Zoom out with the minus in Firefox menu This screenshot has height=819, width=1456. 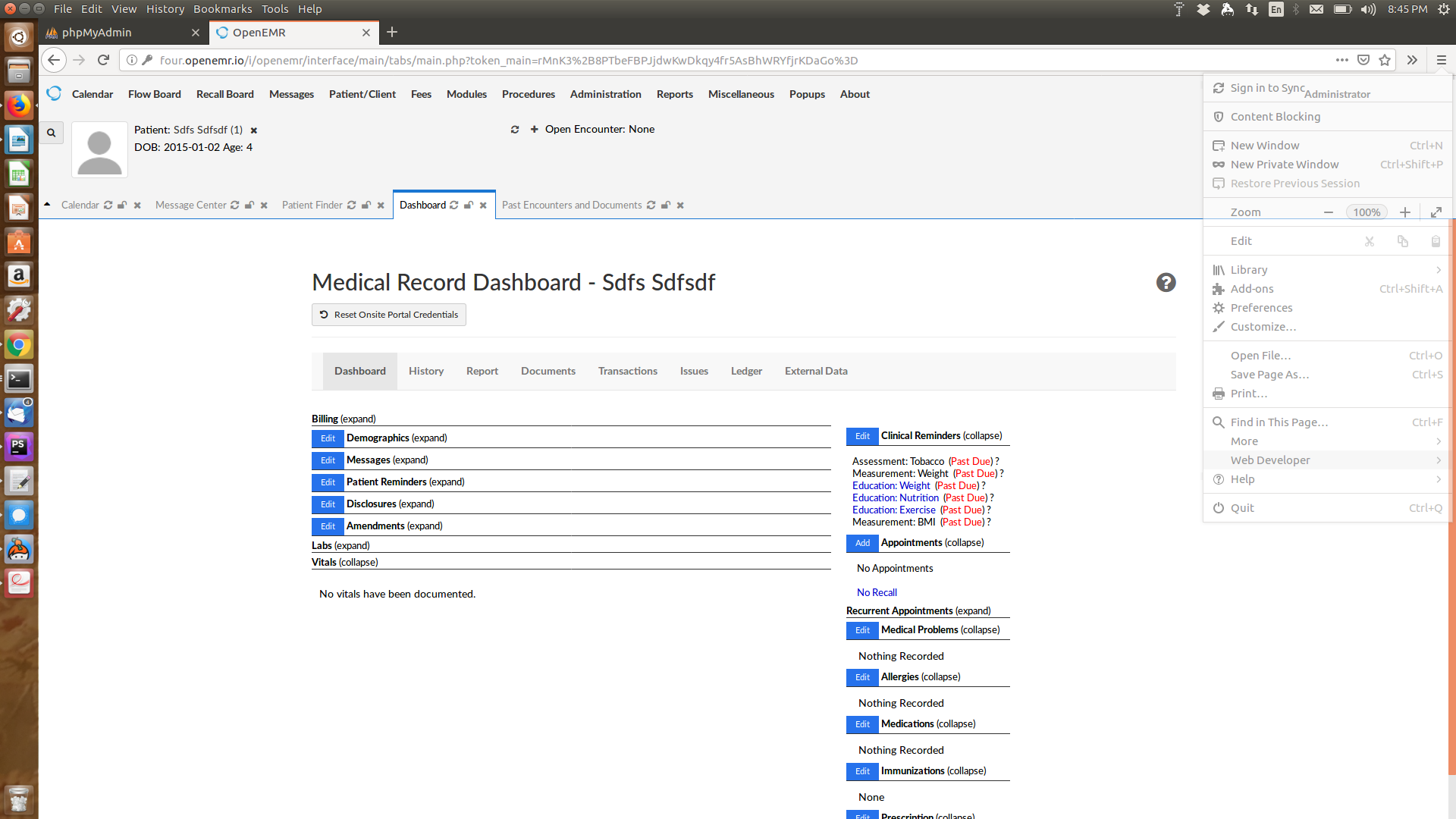1329,212
